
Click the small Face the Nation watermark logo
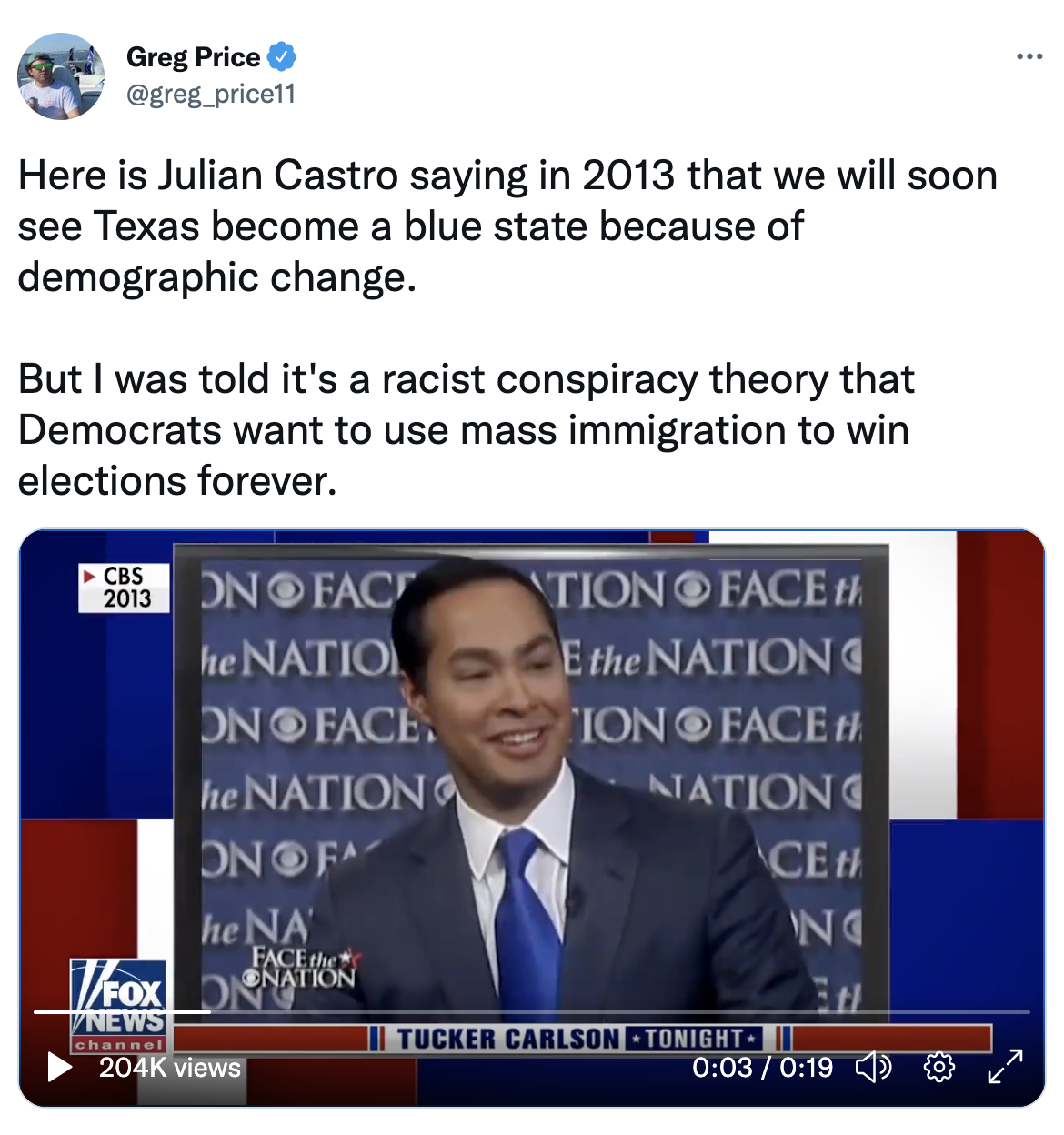[x=301, y=969]
